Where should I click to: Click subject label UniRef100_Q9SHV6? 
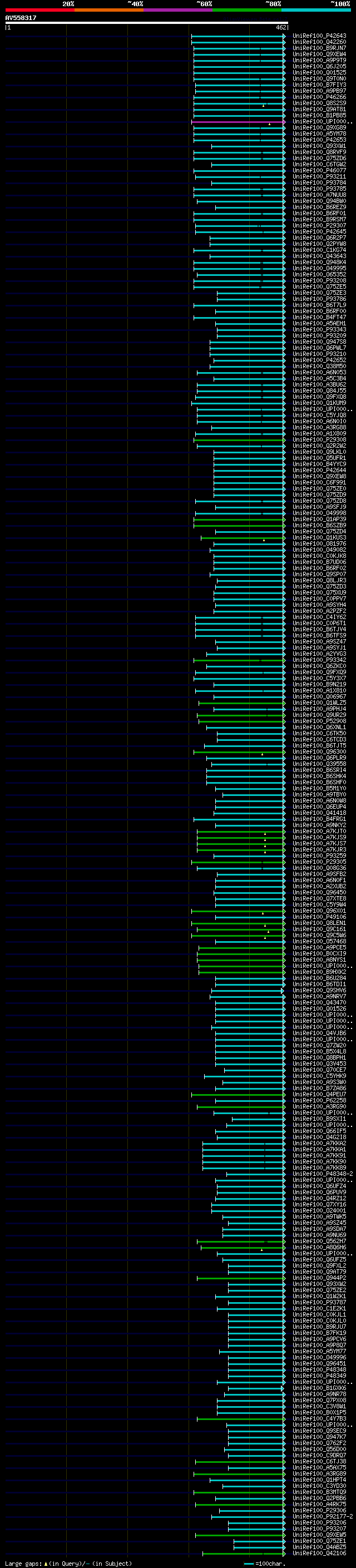click(x=319, y=990)
